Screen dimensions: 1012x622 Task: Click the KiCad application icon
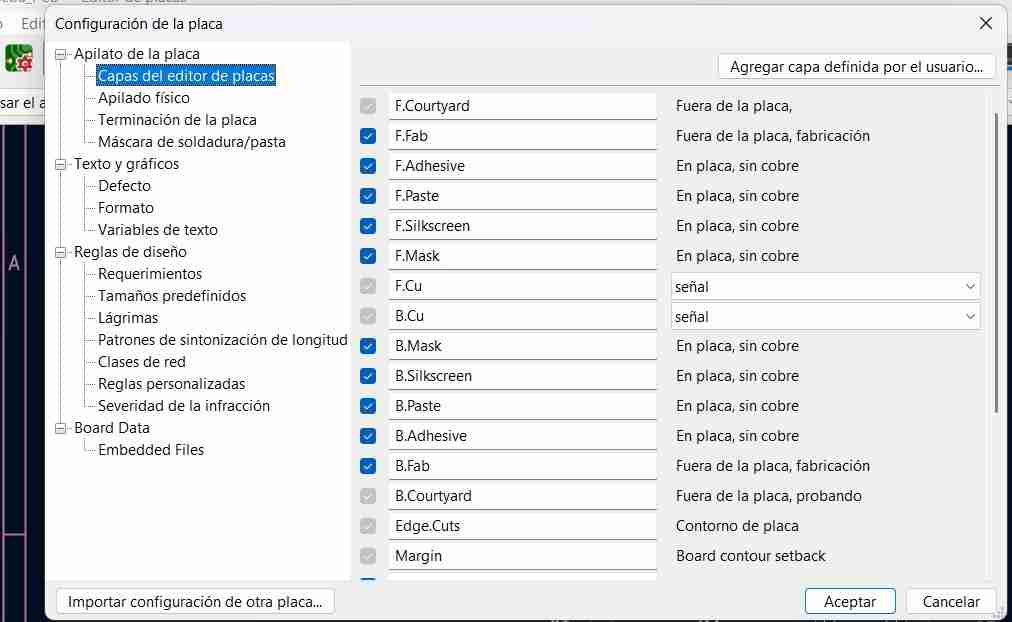pyautogui.click(x=20, y=57)
